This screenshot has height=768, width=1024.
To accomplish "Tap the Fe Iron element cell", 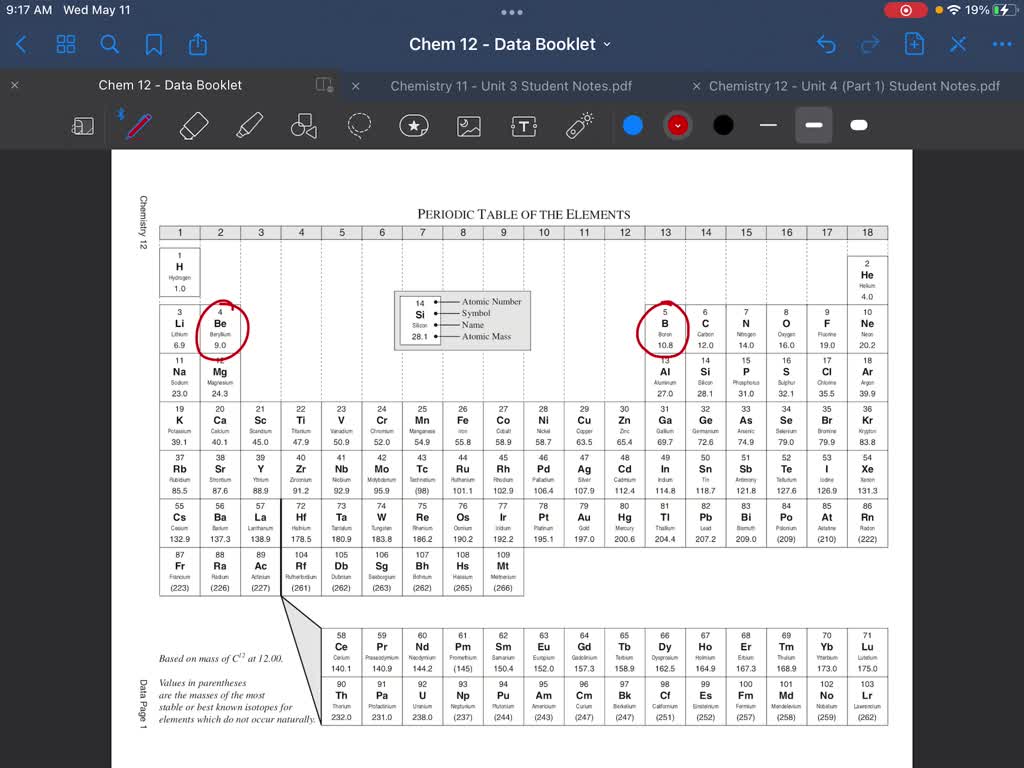I will click(462, 426).
